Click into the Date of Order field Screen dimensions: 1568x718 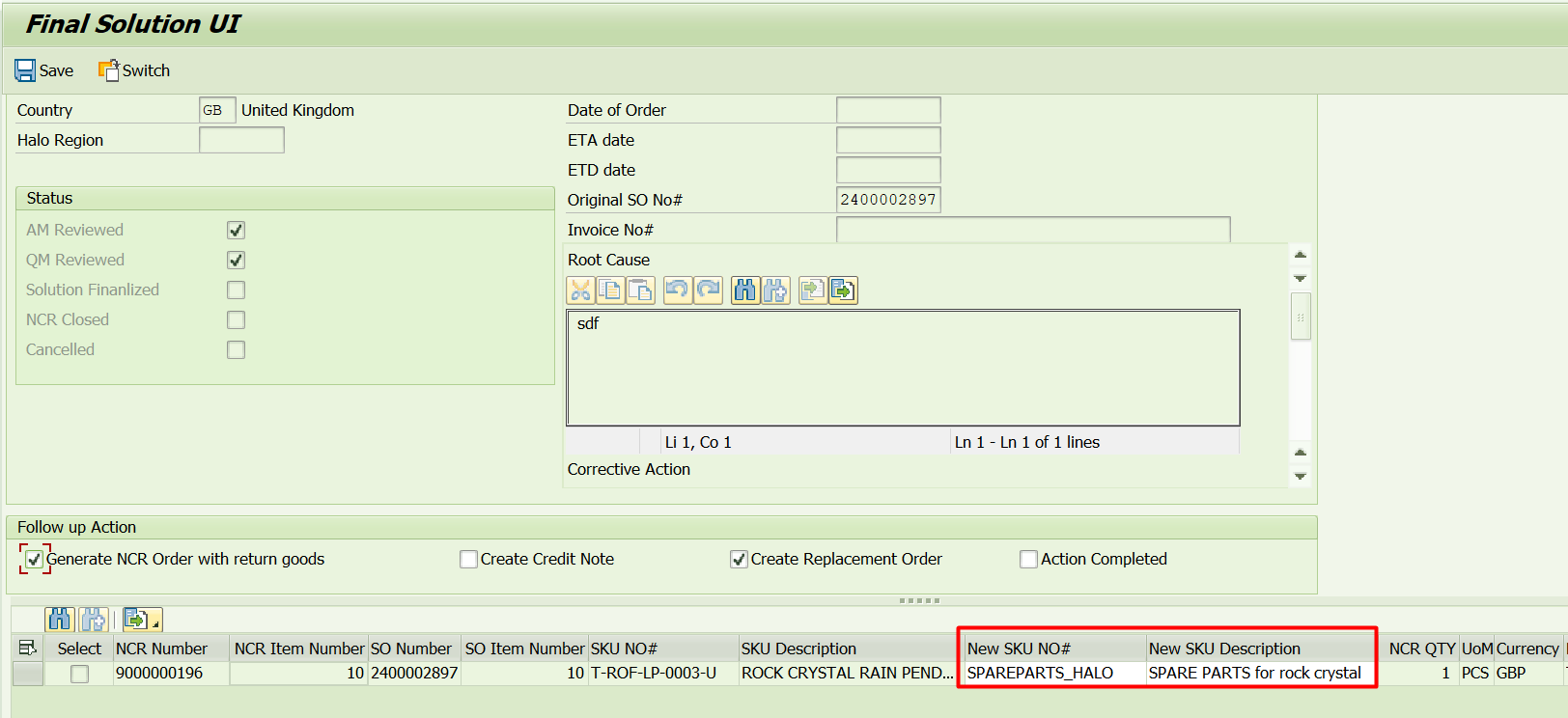(887, 110)
